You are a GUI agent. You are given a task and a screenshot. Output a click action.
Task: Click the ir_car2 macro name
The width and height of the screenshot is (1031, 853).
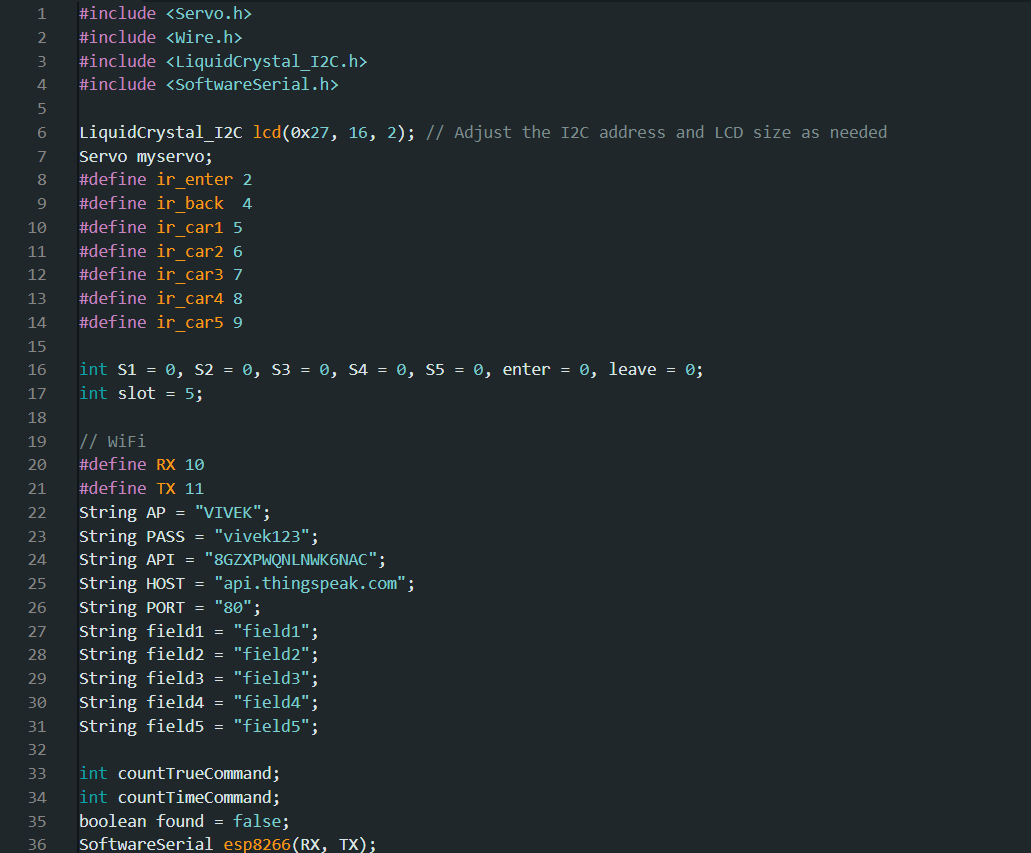(190, 251)
